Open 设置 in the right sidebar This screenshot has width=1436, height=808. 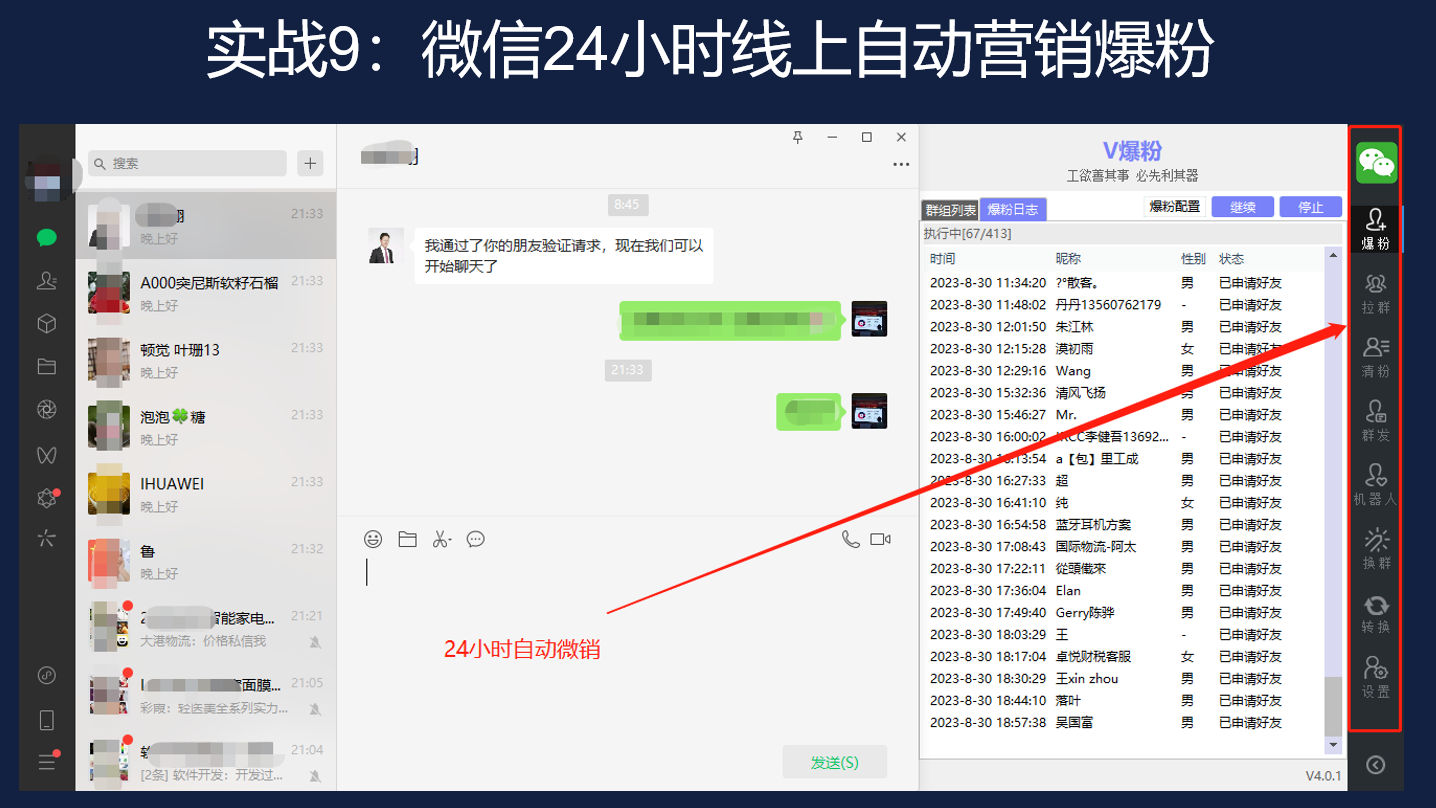tap(1376, 678)
